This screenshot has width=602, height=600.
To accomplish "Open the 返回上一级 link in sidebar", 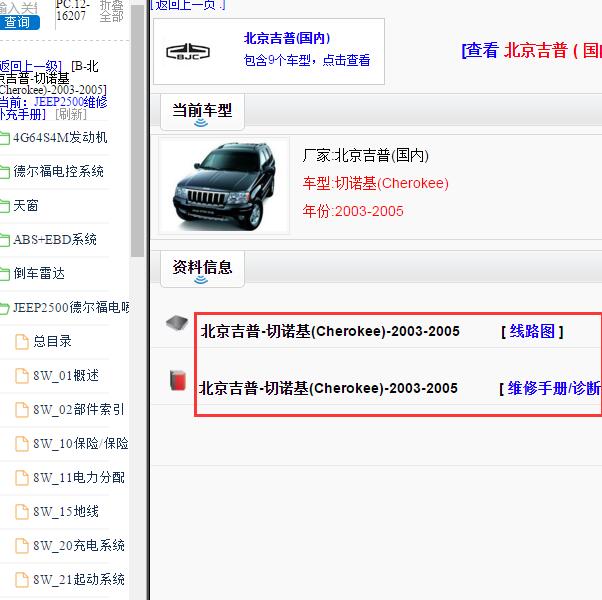I will click(31, 66).
